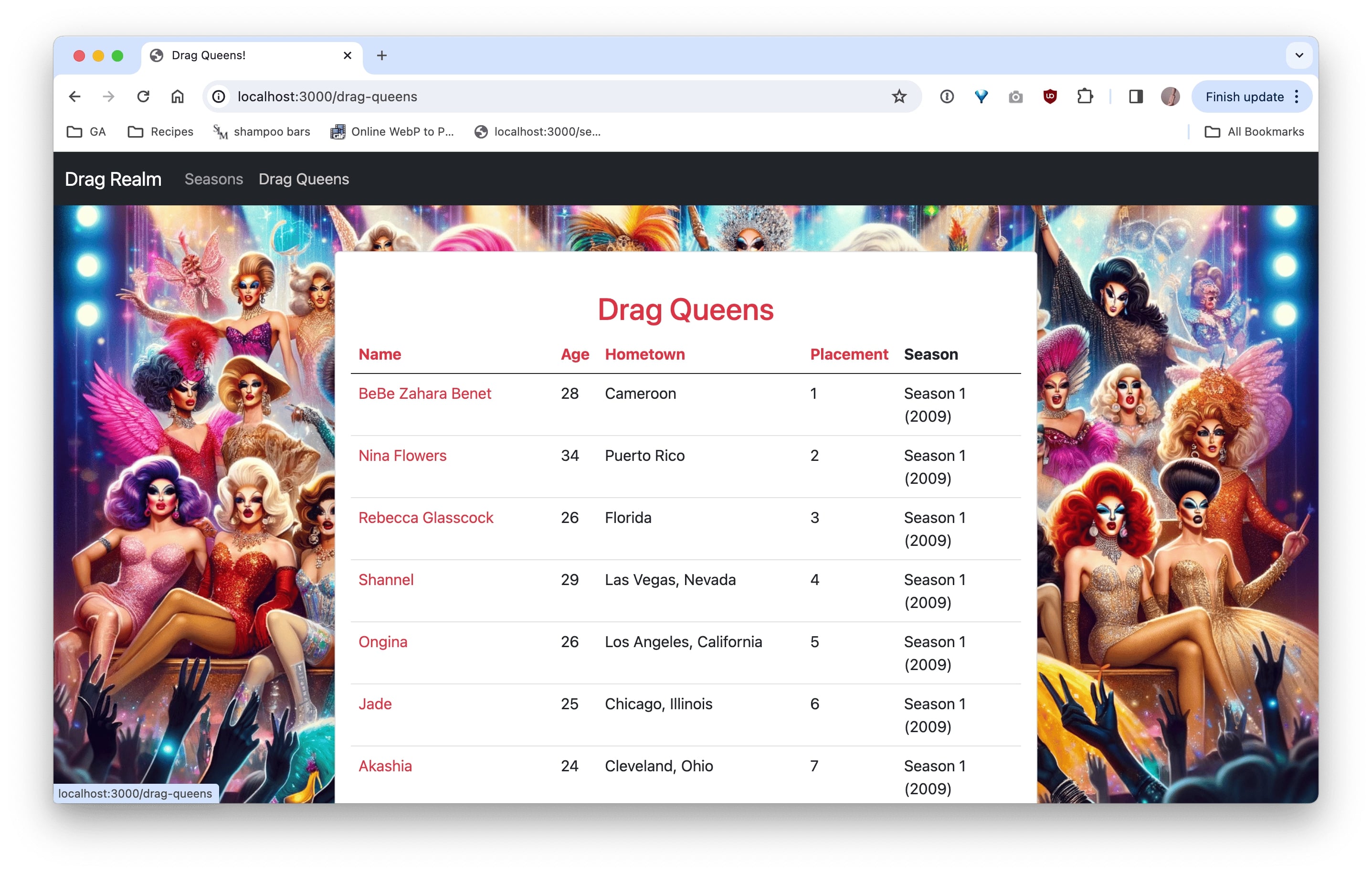Open the All Bookmarks folder
The height and width of the screenshot is (874, 1372).
tap(1254, 132)
